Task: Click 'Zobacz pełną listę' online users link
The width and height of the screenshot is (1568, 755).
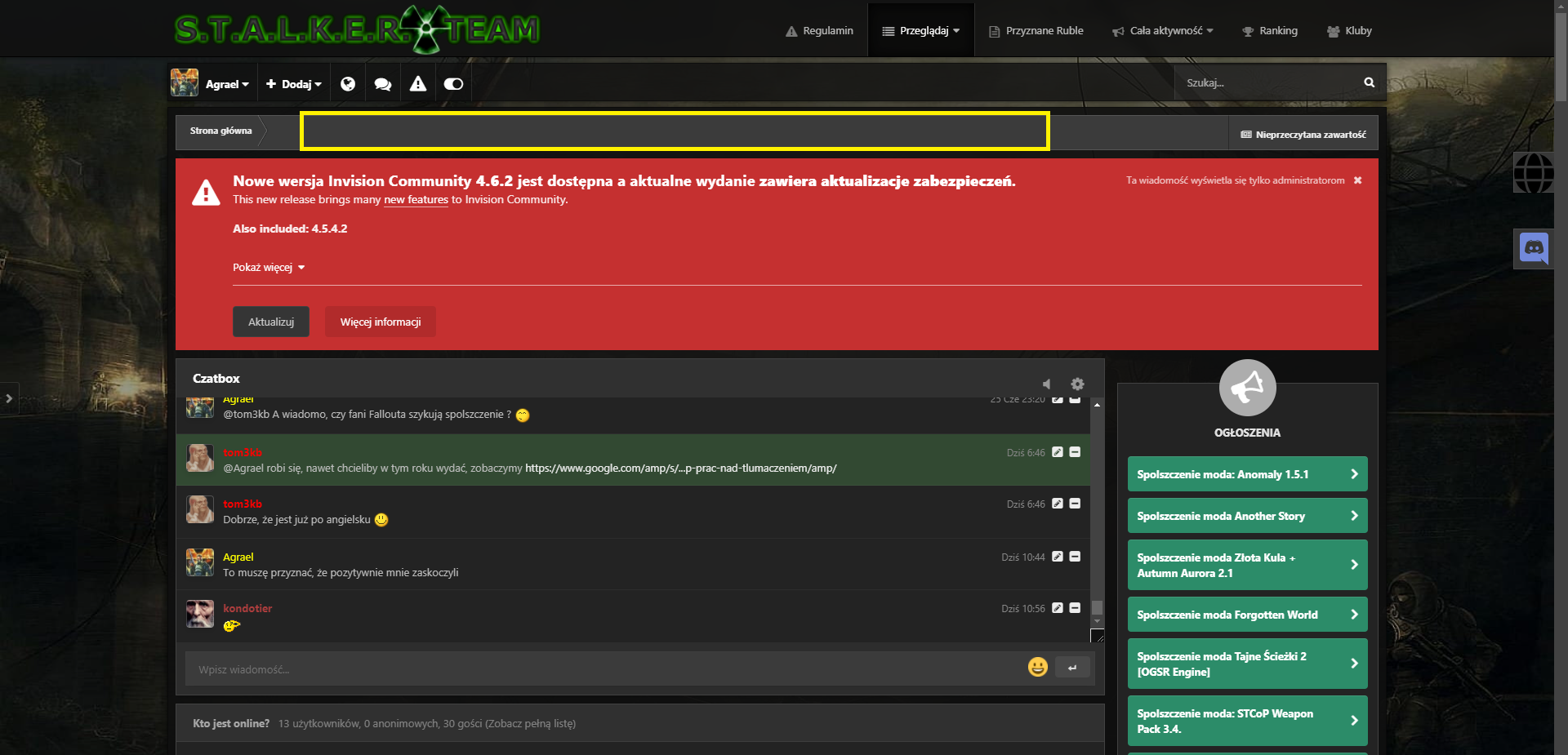Action: [x=532, y=723]
